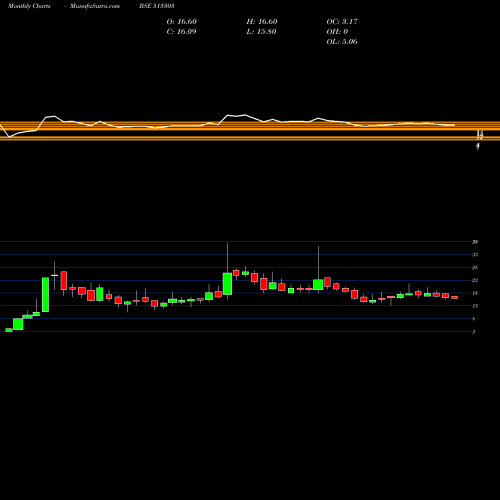Click the price axis label '8'
This screenshot has height=500, width=500.
474,319
